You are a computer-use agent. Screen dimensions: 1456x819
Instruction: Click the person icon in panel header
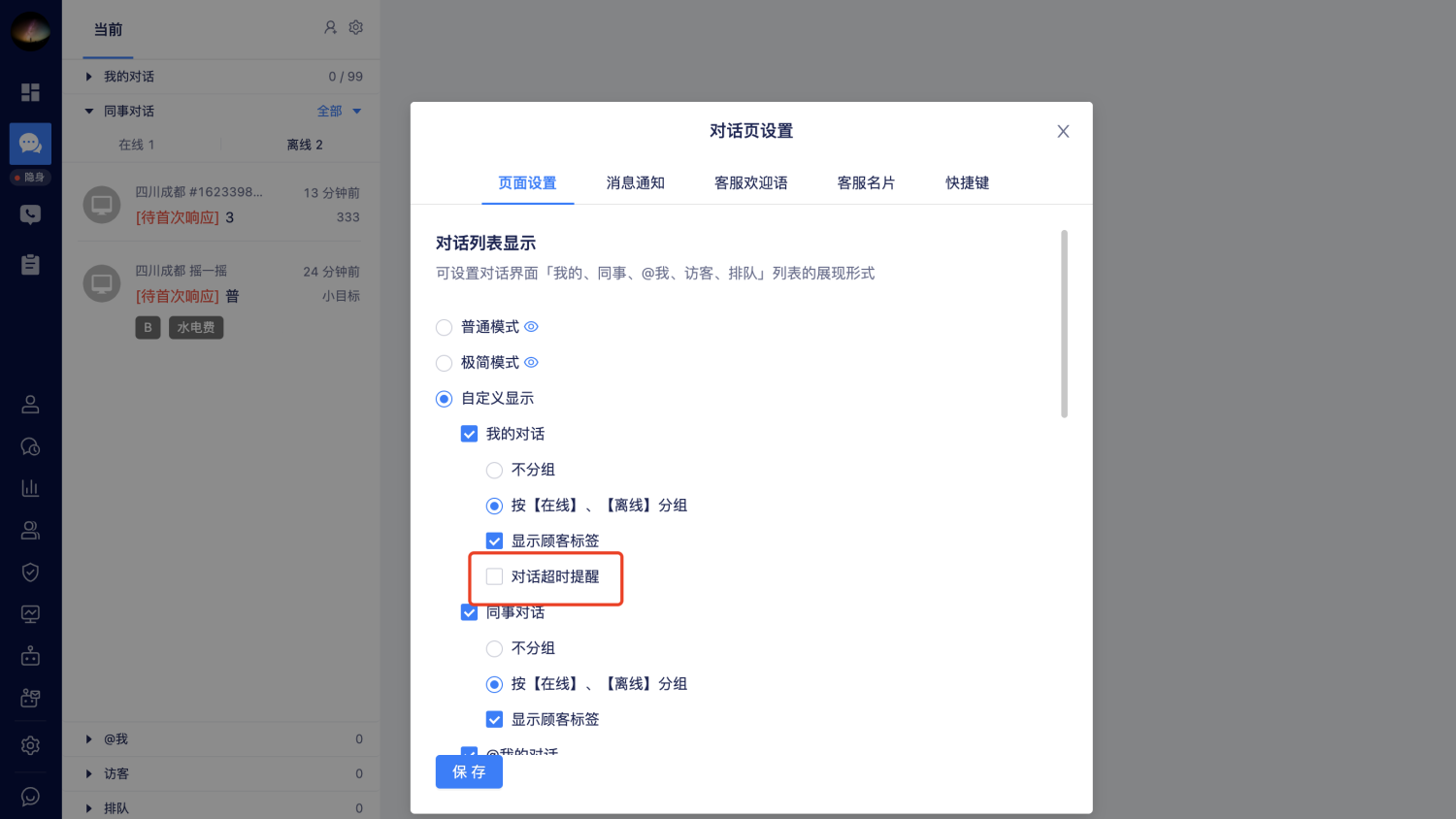(x=330, y=28)
